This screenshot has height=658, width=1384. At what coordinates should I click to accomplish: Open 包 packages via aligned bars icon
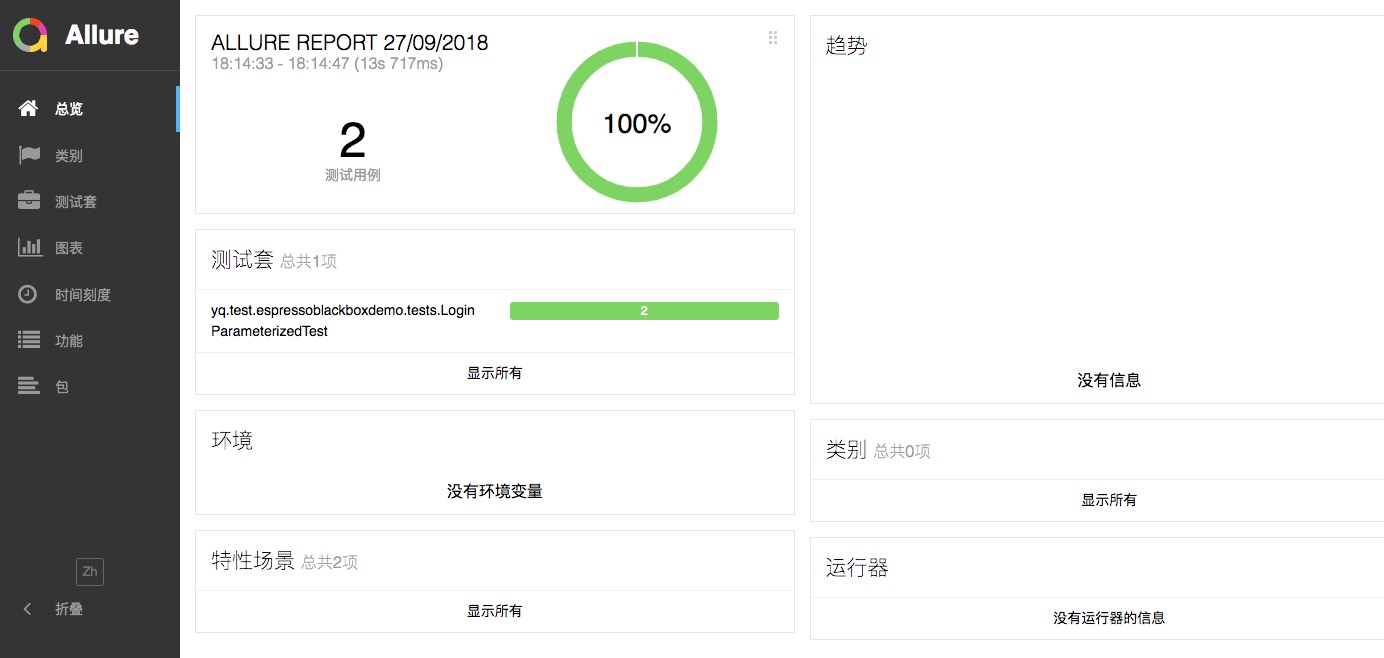tap(29, 386)
